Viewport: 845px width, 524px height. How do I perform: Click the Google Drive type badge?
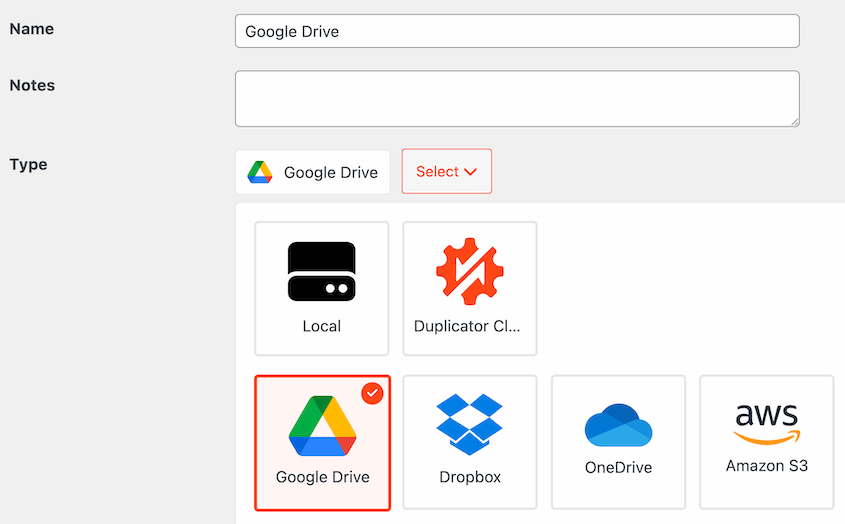pos(313,172)
